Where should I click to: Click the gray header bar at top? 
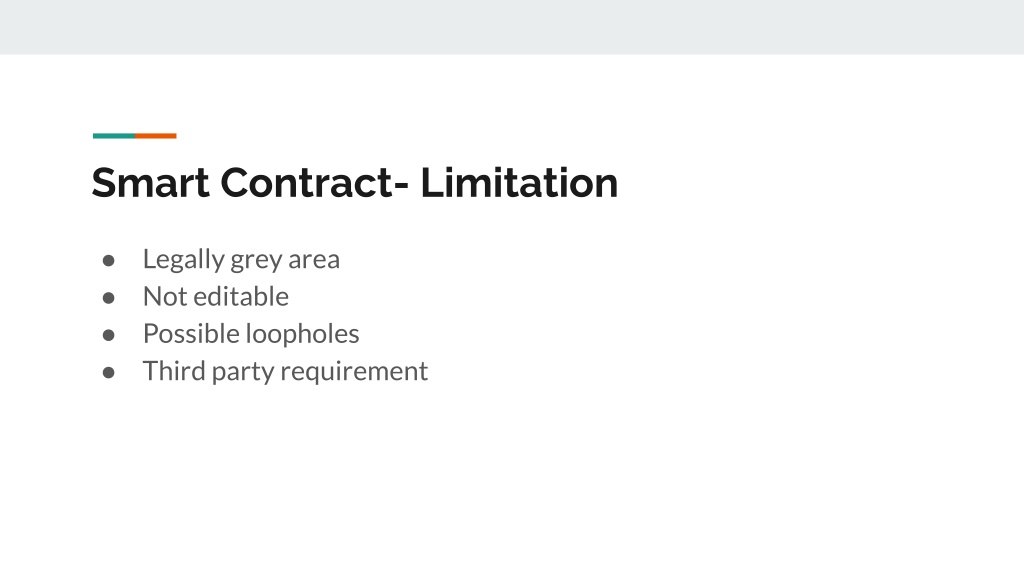coord(512,27)
